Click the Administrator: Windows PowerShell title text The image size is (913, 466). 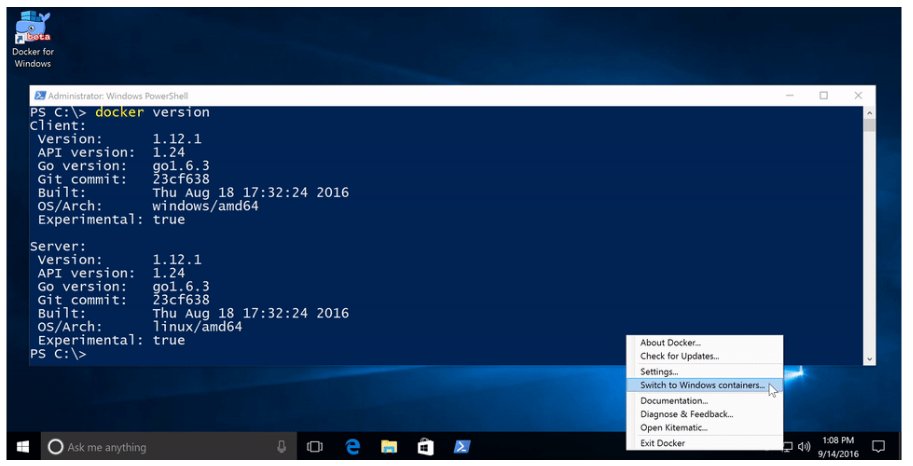point(118,96)
